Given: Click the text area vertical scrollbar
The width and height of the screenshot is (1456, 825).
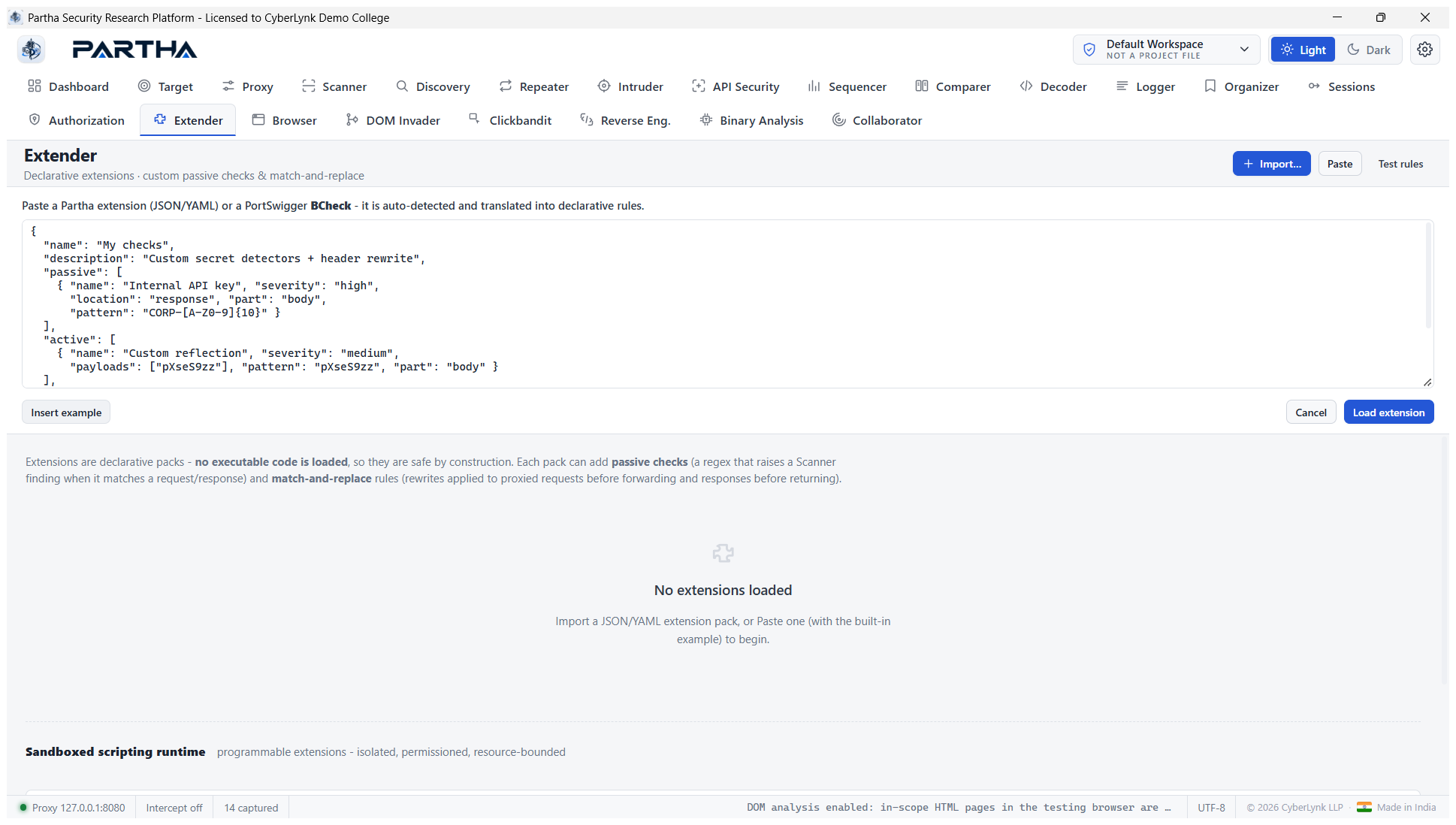Looking at the screenshot, I should (x=1428, y=277).
